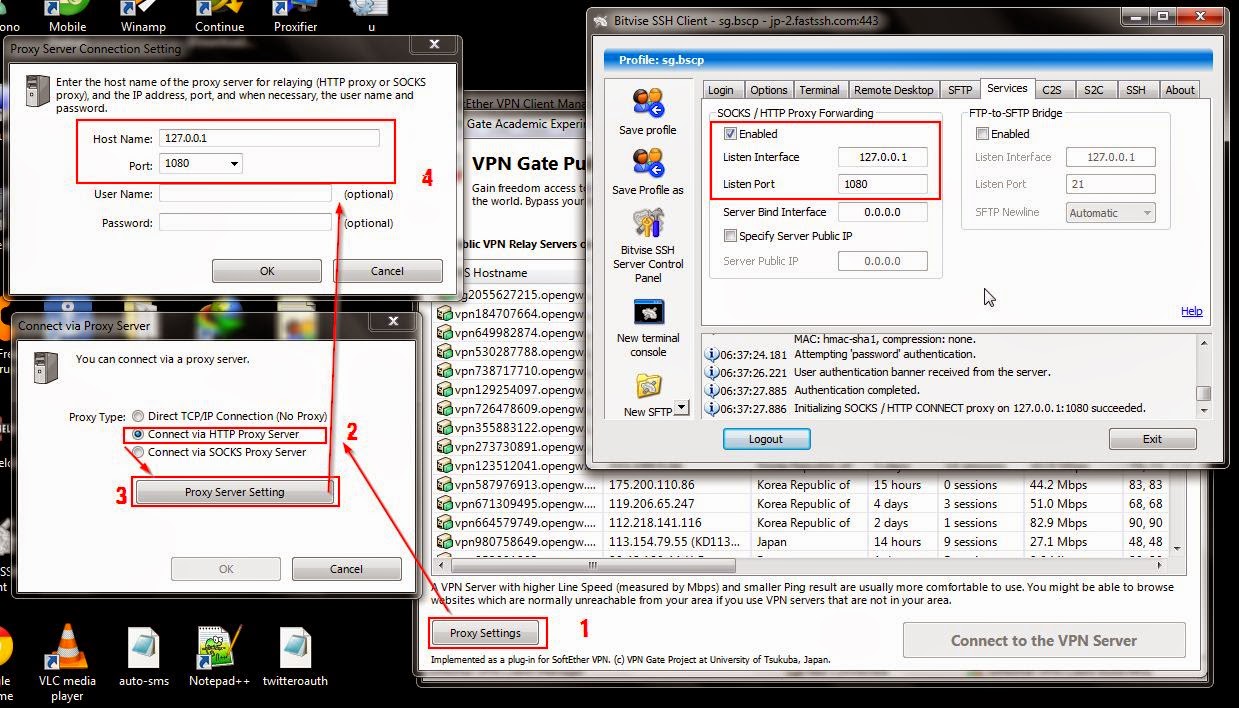Click the 'Authentication completed.' log line
The height and width of the screenshot is (708, 1239).
pyautogui.click(x=857, y=390)
